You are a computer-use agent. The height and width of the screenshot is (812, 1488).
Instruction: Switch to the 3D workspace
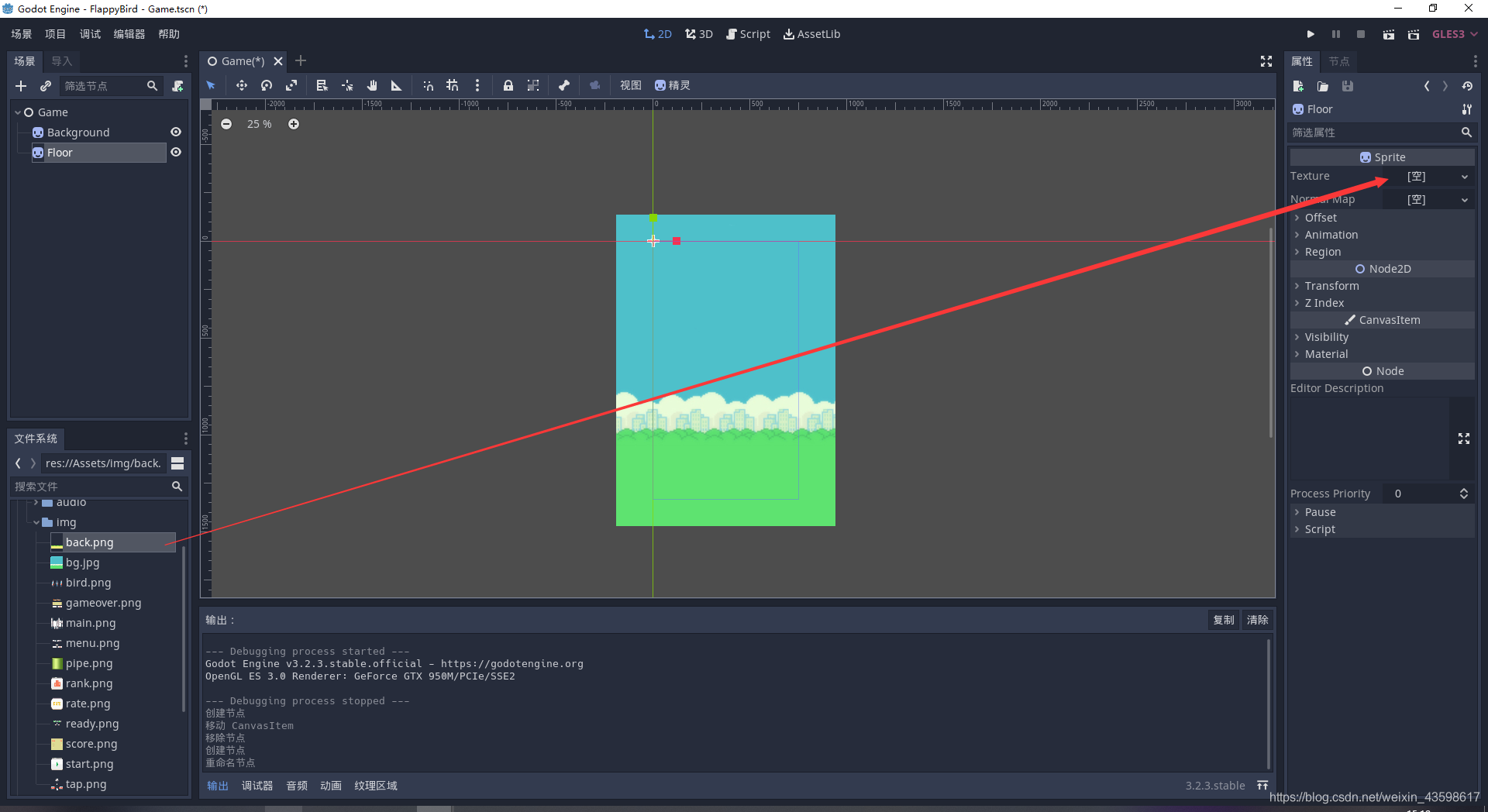(699, 34)
